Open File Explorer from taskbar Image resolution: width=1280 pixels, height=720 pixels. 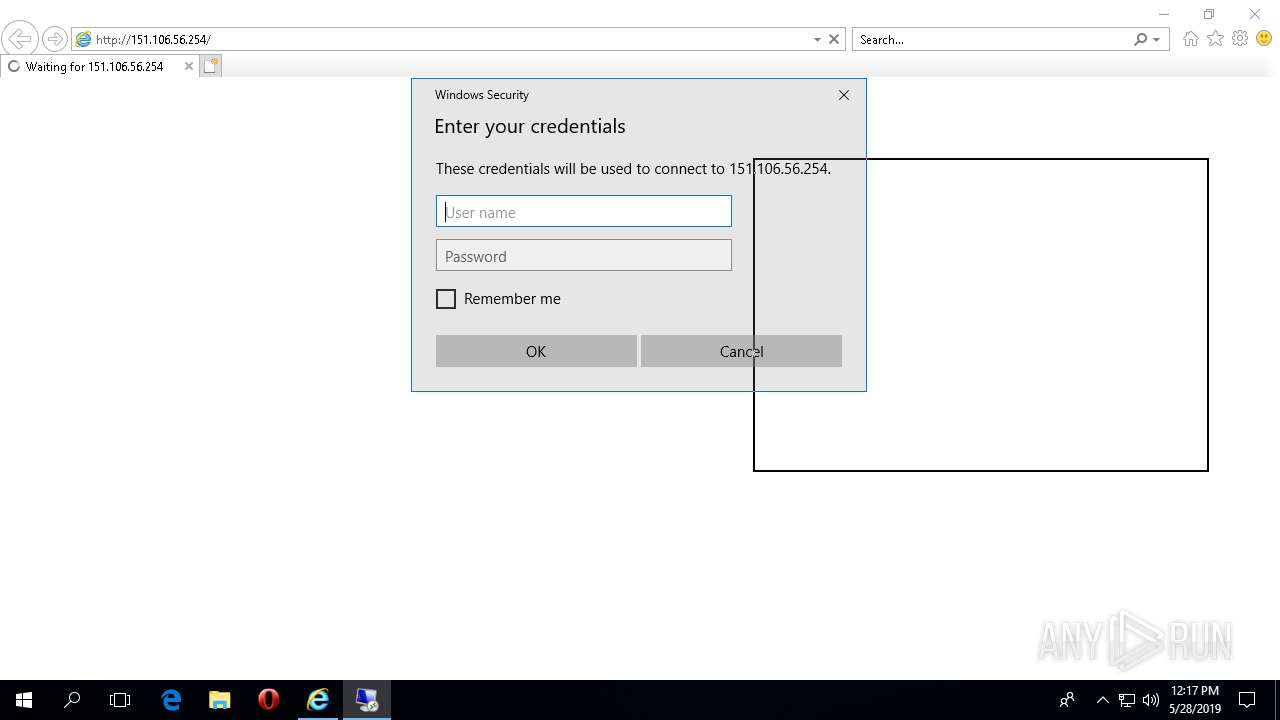(220, 700)
